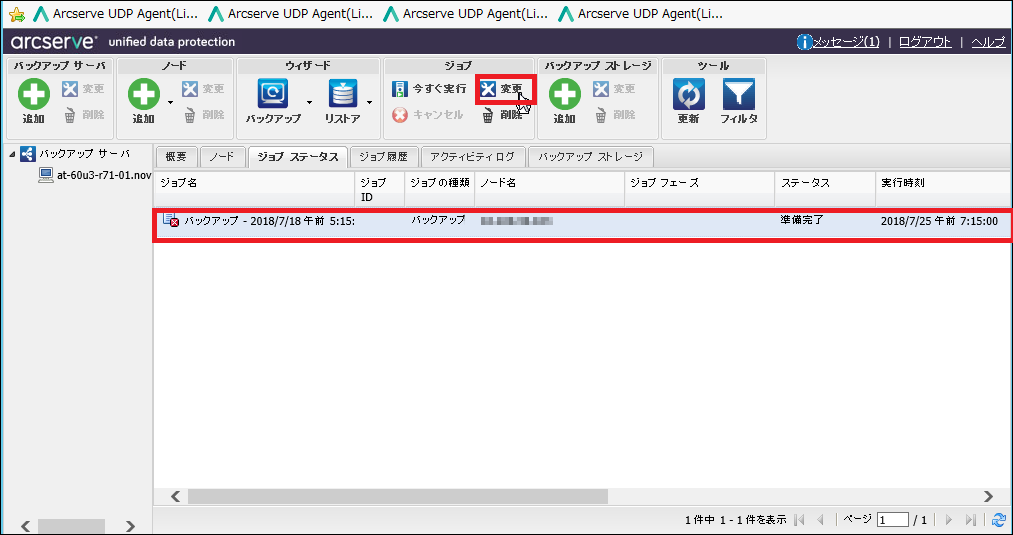
Task: Click 変更 in the バックアップ ストレージ group
Action: [614, 89]
